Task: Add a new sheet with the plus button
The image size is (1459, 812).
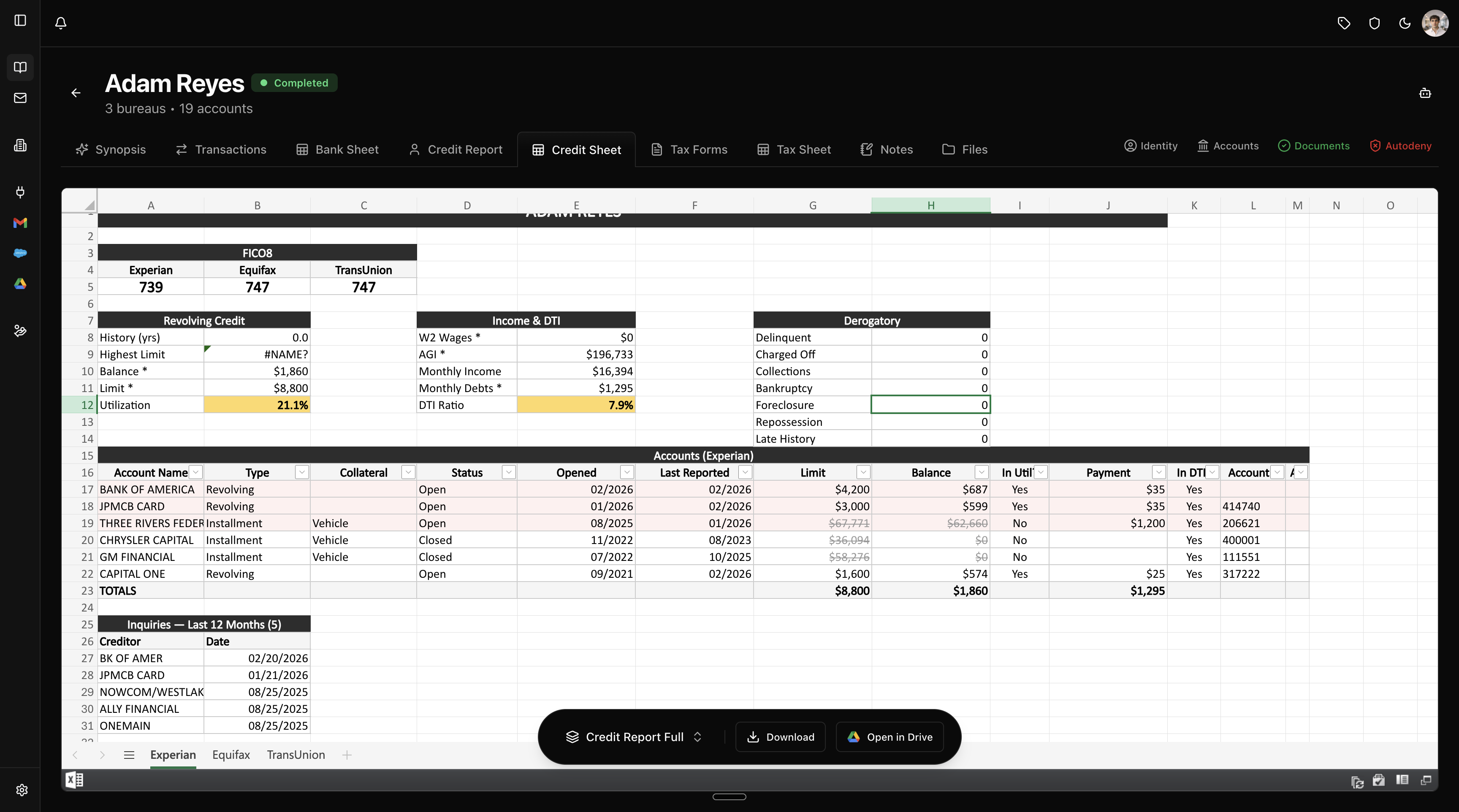Action: pos(347,755)
